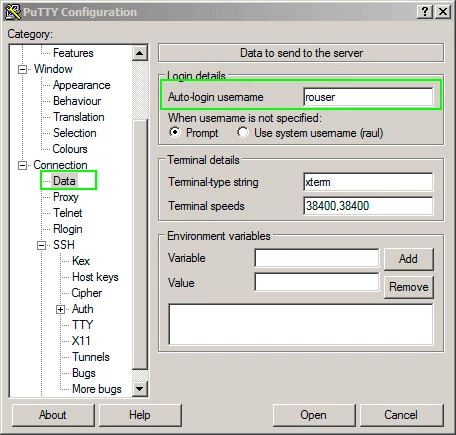456x435 pixels.
Task: Collapse the Connection tree node
Action: pyautogui.click(x=22, y=165)
